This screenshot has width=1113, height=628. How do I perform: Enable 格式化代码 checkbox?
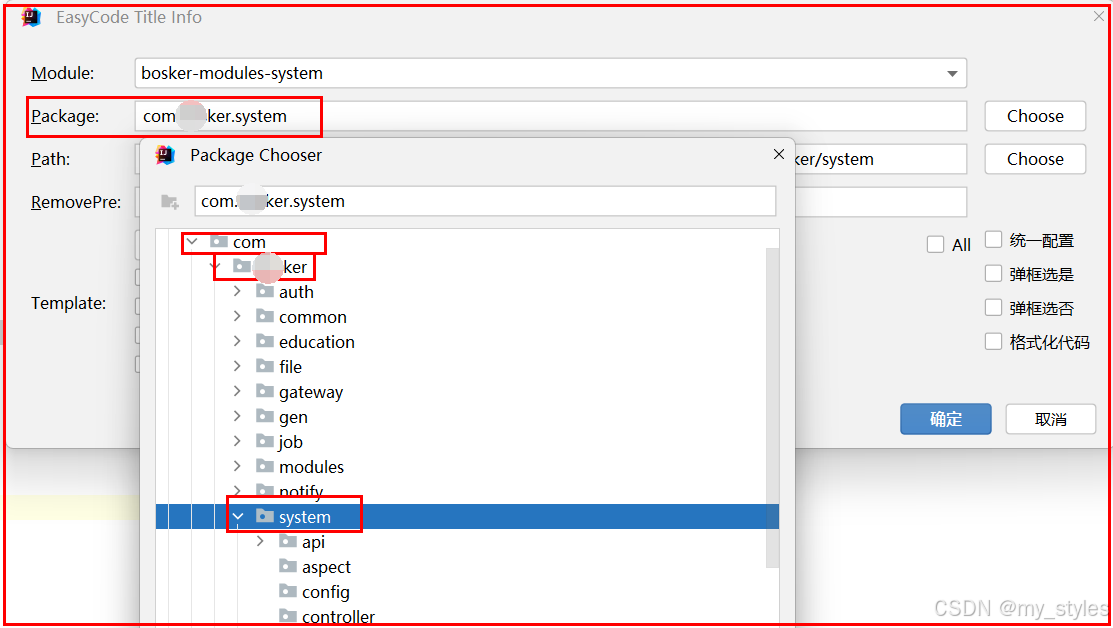point(993,340)
